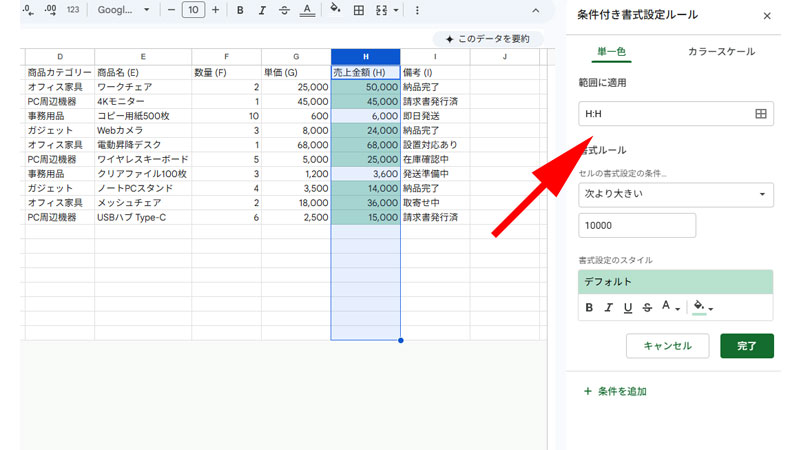Click the デフォルト style preview
The height and width of the screenshot is (450, 800).
pyautogui.click(x=676, y=282)
